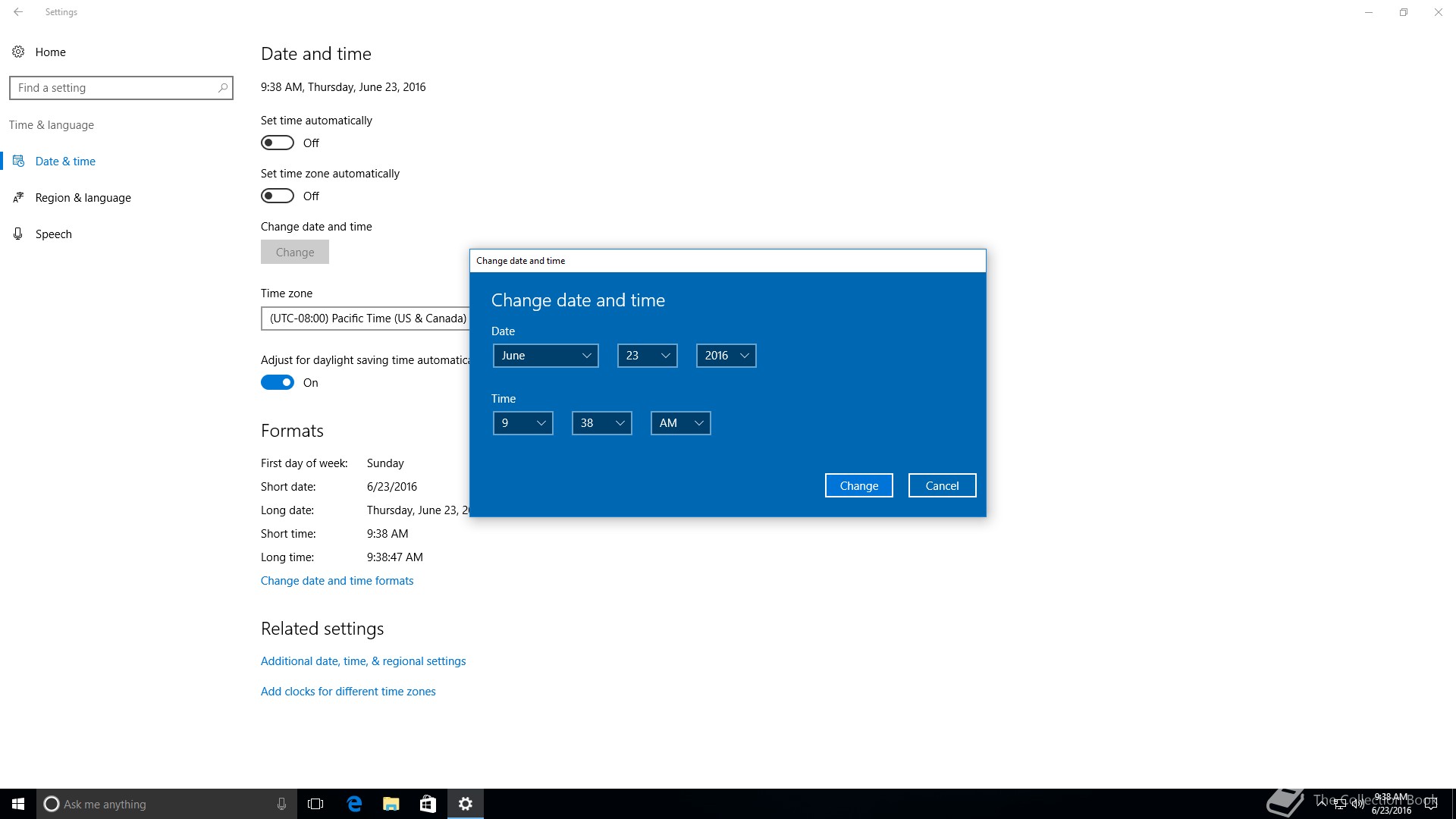Open the minute 38 dropdown
The width and height of the screenshot is (1456, 819).
[601, 423]
